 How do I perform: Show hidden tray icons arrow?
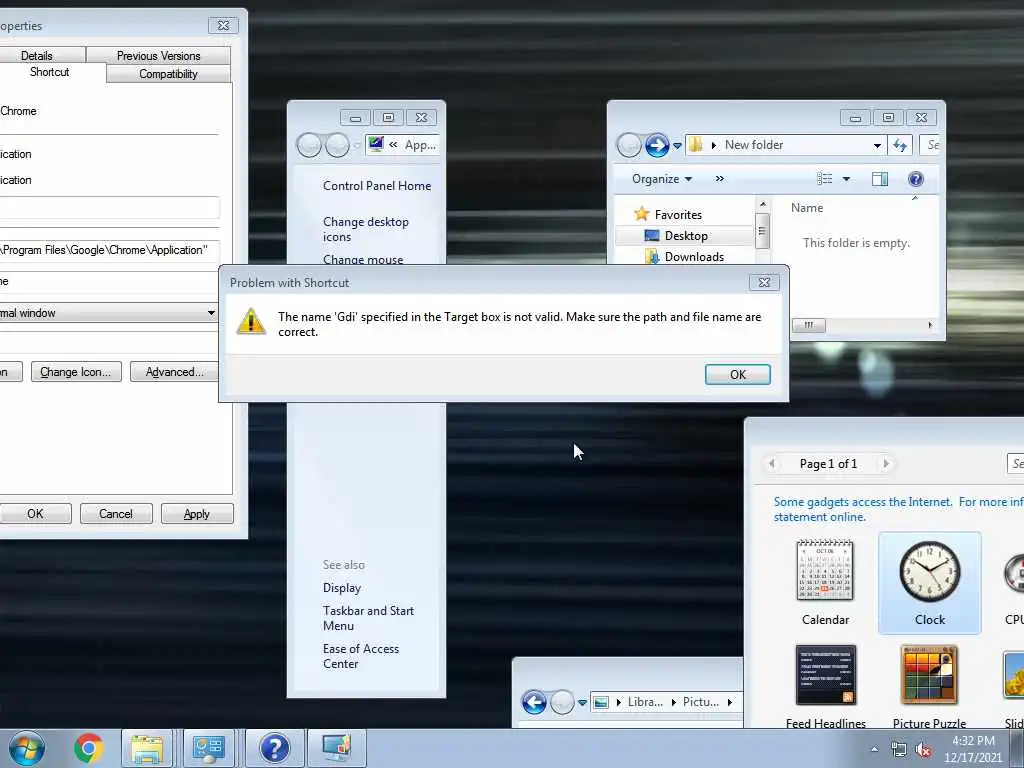click(874, 749)
